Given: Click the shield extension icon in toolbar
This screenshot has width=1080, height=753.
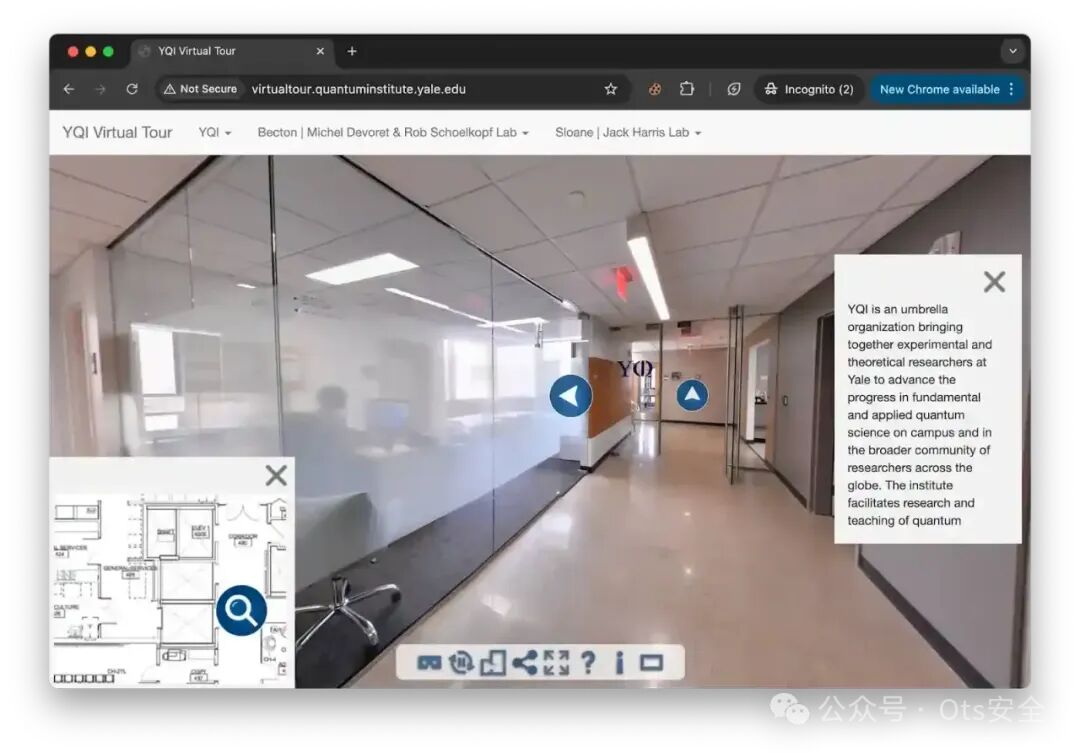Looking at the screenshot, I should [734, 89].
